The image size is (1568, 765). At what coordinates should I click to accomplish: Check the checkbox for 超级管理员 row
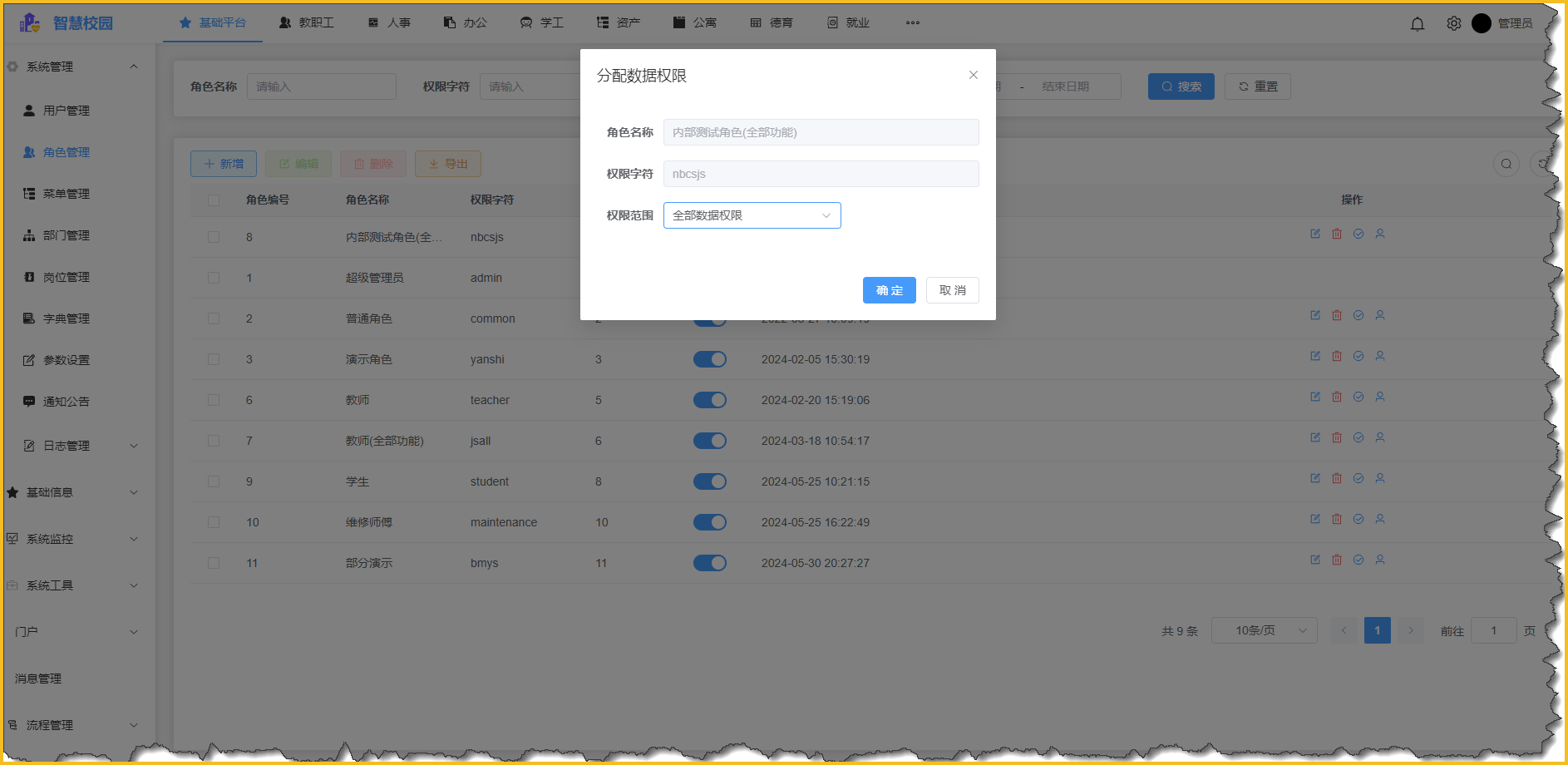tap(214, 278)
